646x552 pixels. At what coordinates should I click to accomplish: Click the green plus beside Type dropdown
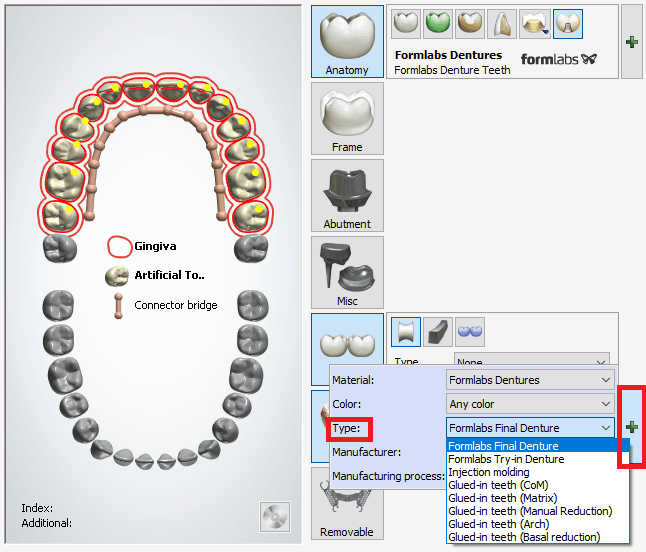click(631, 428)
